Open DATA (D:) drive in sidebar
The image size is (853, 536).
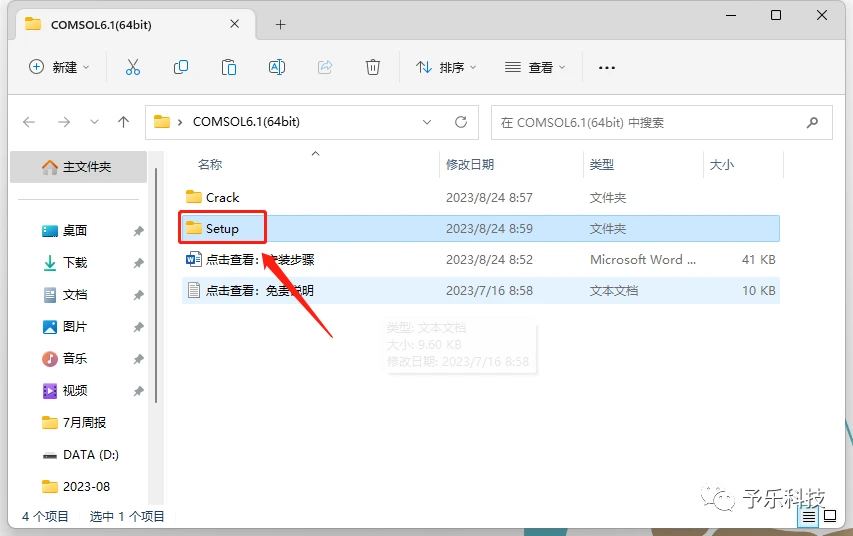[81, 455]
